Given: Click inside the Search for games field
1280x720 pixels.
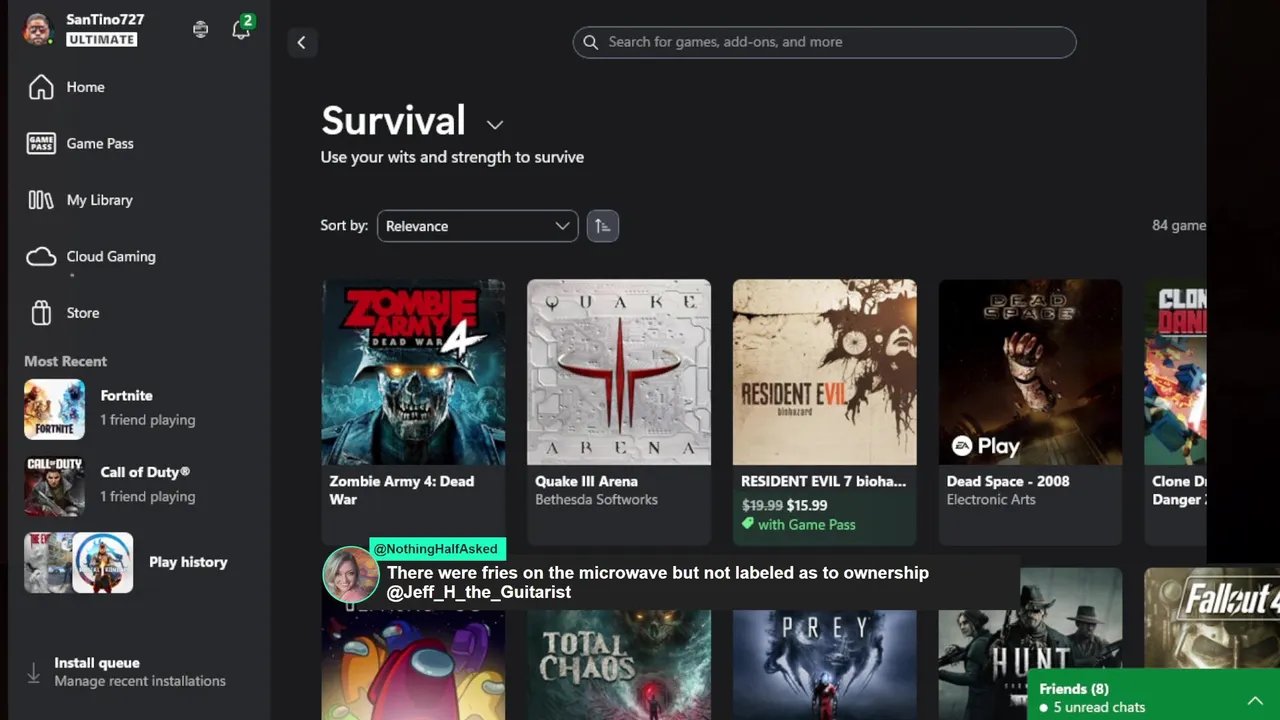Looking at the screenshot, I should point(824,42).
